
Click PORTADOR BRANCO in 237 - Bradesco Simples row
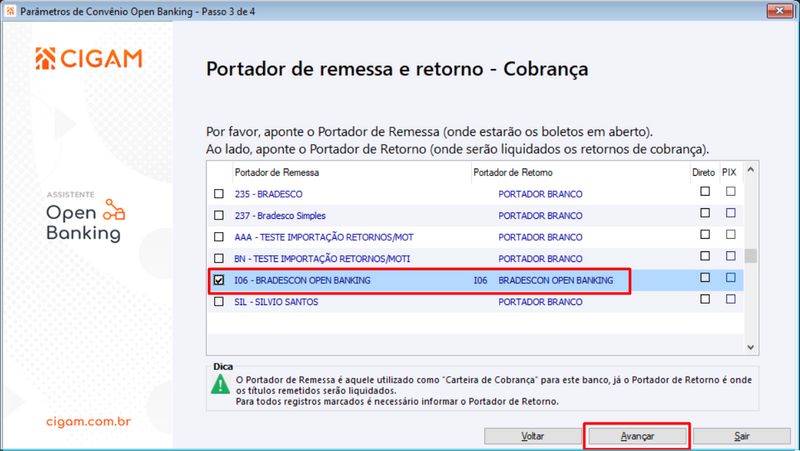[540, 215]
